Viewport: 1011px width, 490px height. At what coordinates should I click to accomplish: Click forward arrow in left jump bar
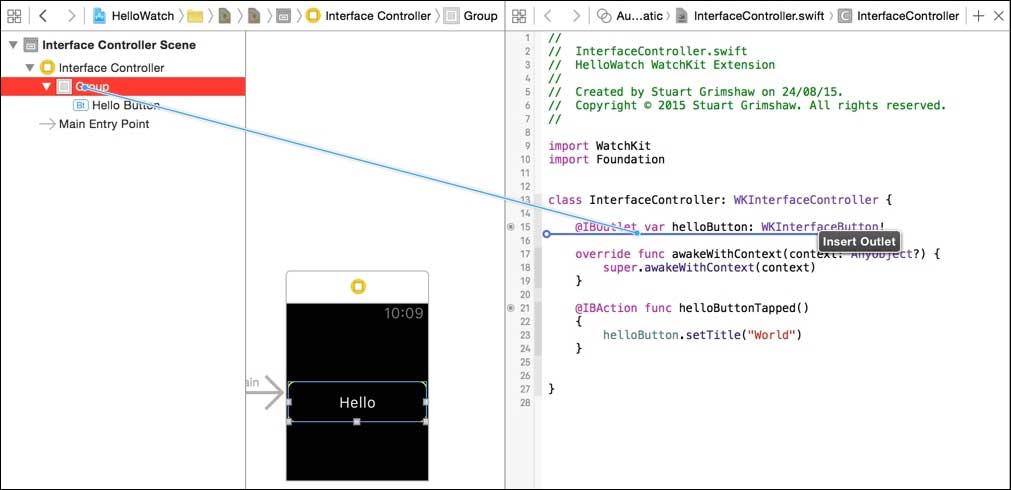71,16
